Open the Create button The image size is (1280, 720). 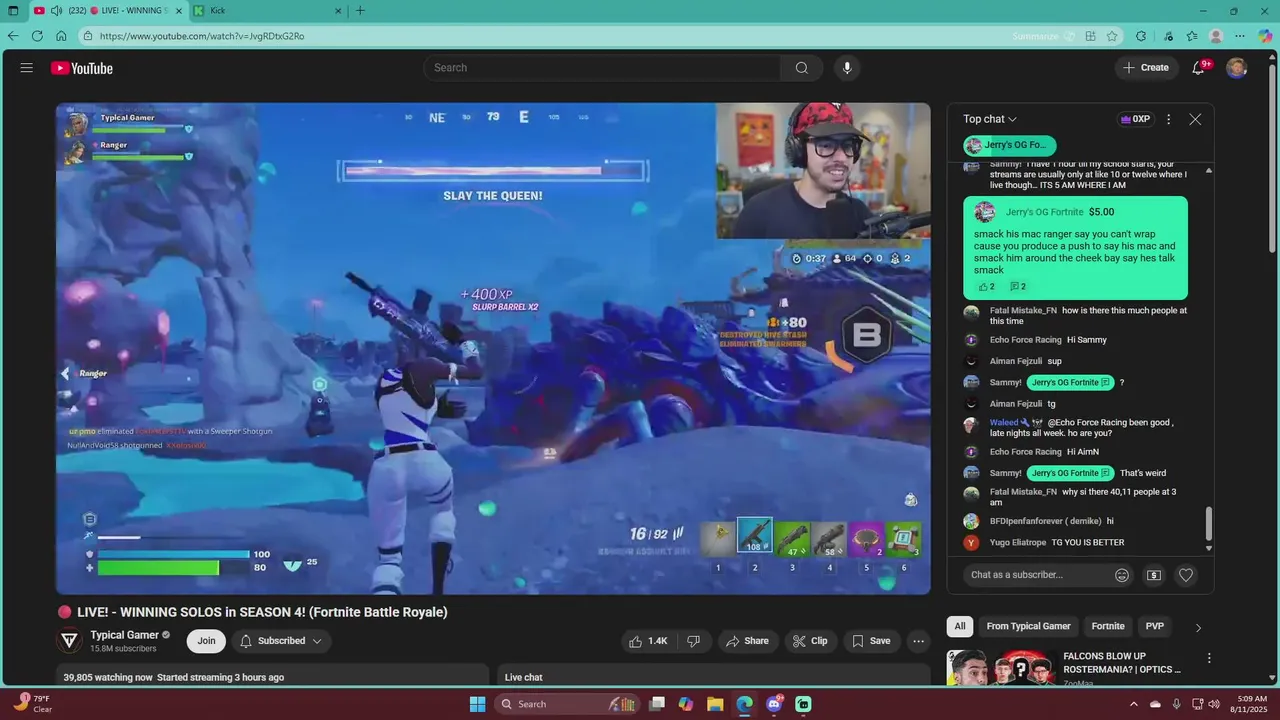(1146, 68)
